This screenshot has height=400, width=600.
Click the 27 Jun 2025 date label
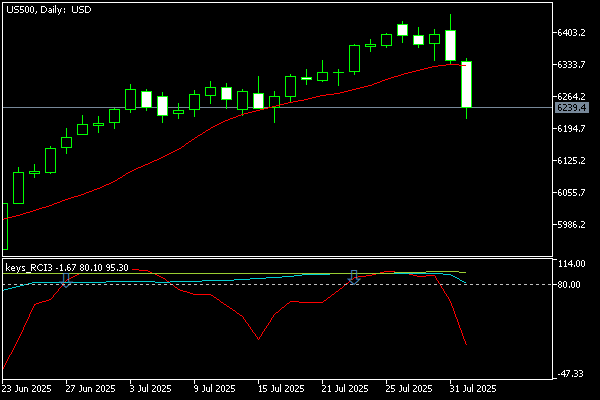coord(90,389)
